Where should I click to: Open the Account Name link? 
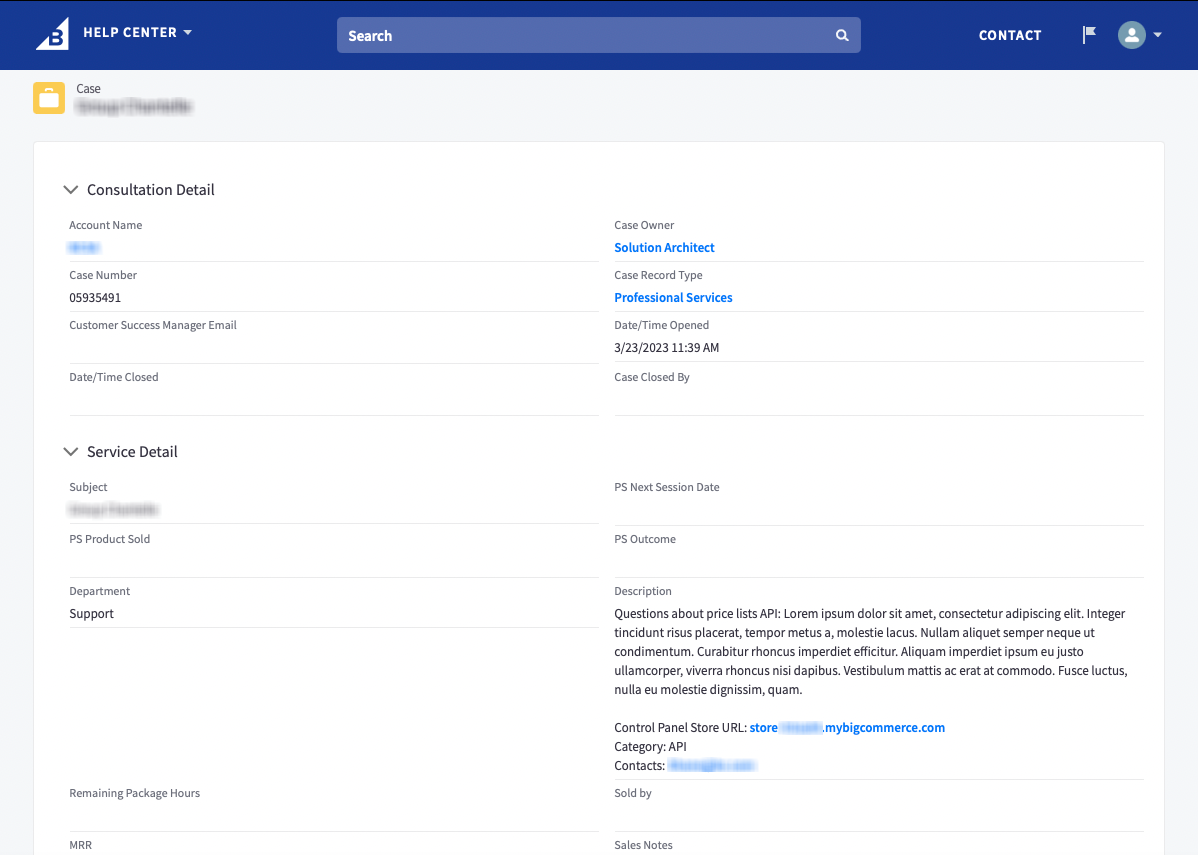pos(83,247)
